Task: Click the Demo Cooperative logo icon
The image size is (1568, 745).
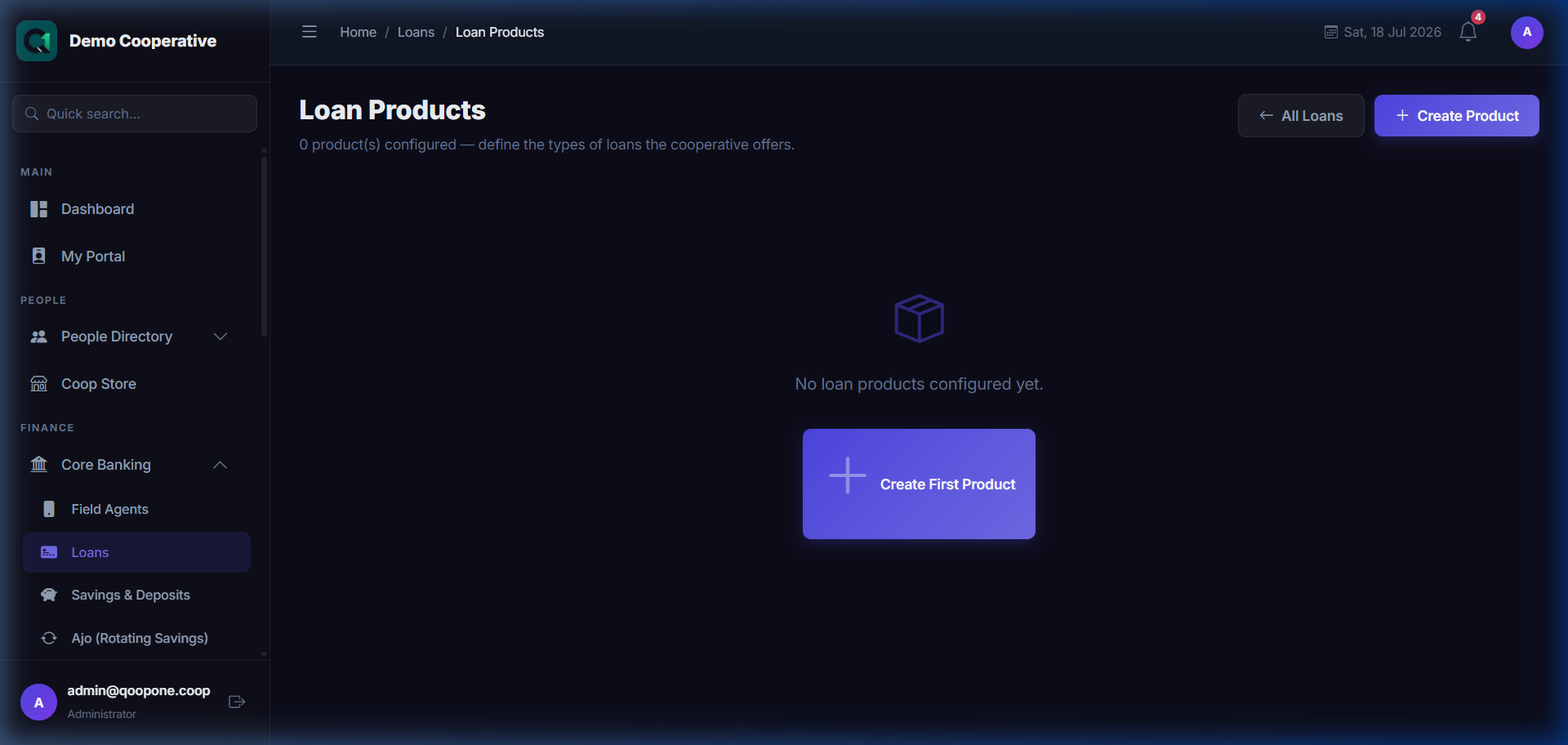Action: point(37,41)
